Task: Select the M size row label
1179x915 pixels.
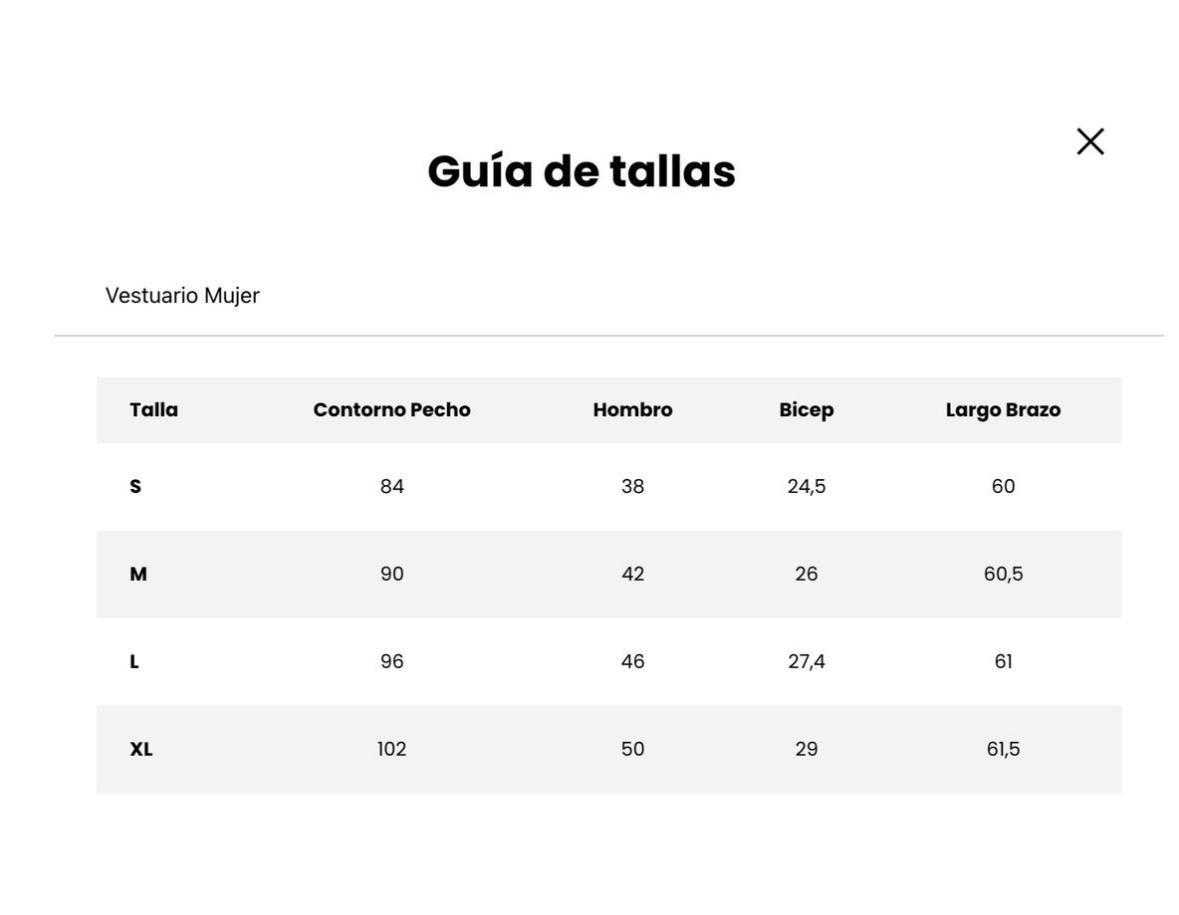Action: pyautogui.click(x=138, y=574)
